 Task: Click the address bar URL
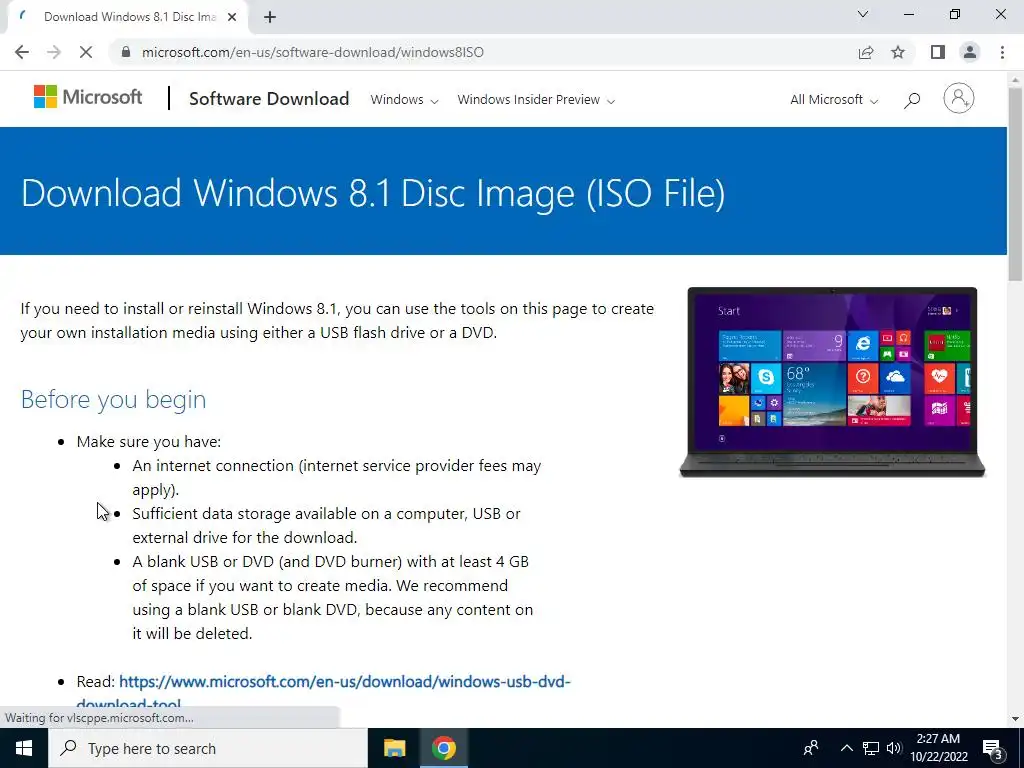(313, 52)
